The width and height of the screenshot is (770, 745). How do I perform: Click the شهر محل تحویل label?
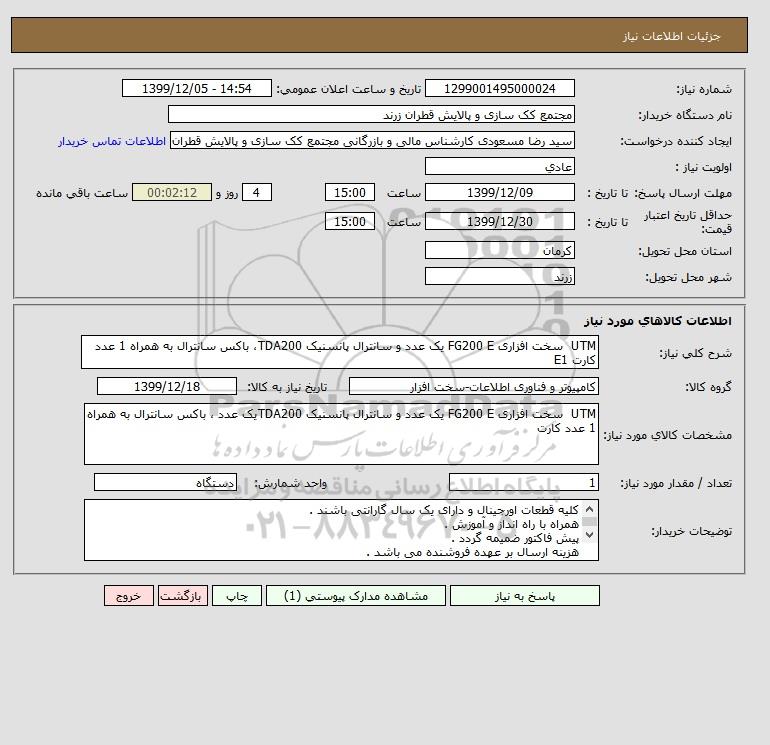(688, 277)
